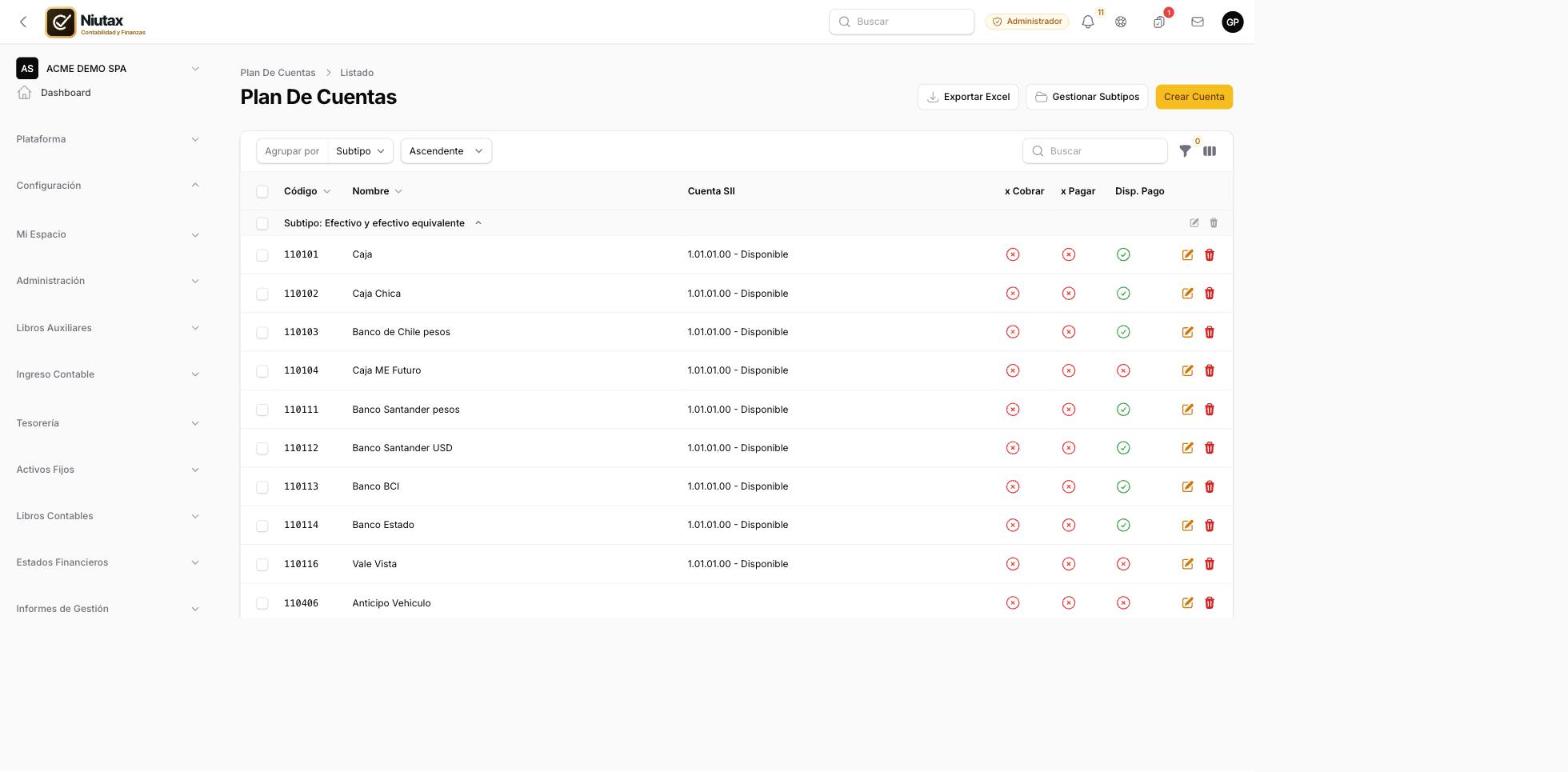Edit the Banco Santander pesos account
This screenshot has width=1568, height=772.
[x=1188, y=410]
